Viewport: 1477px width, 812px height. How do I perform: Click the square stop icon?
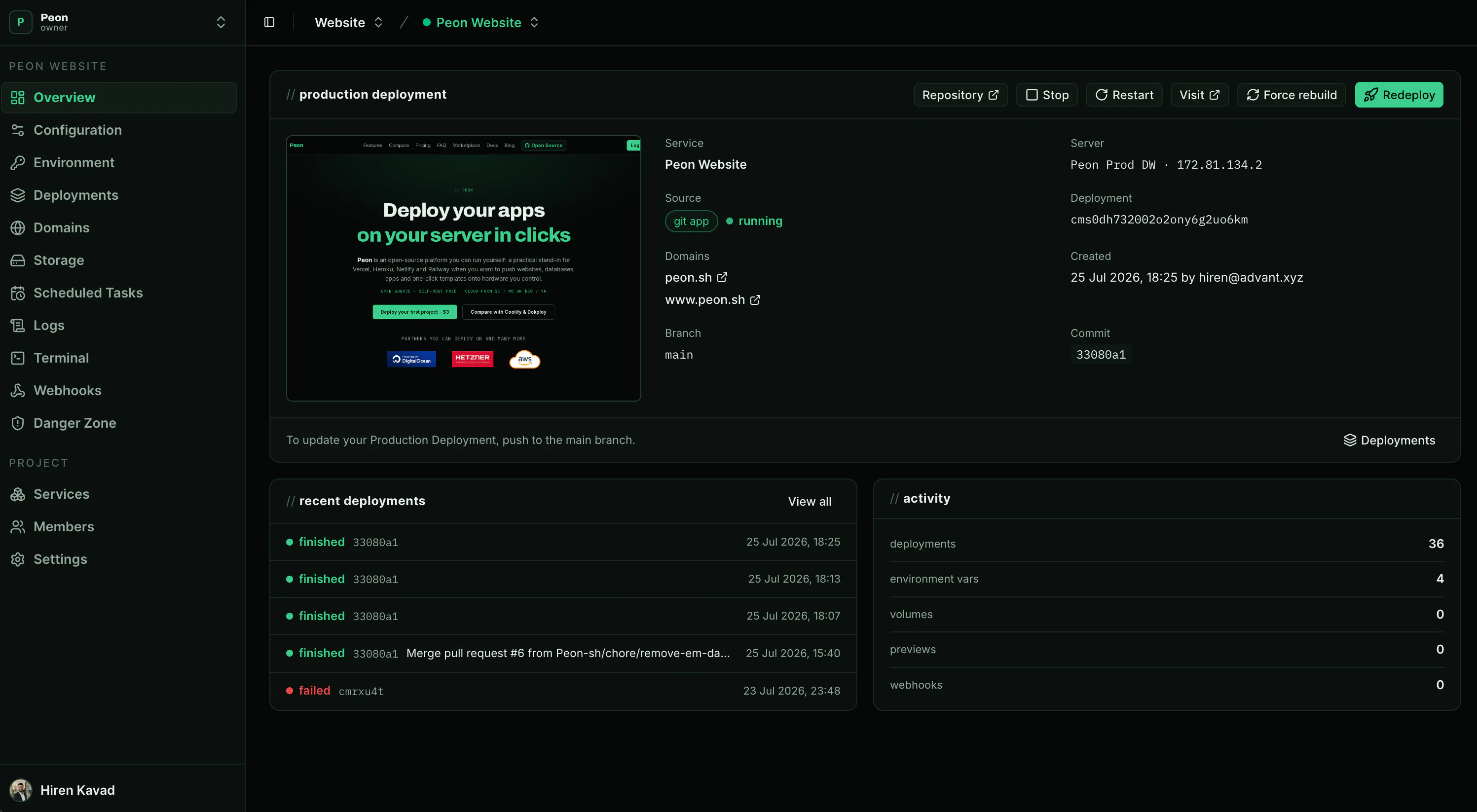pos(1032,95)
